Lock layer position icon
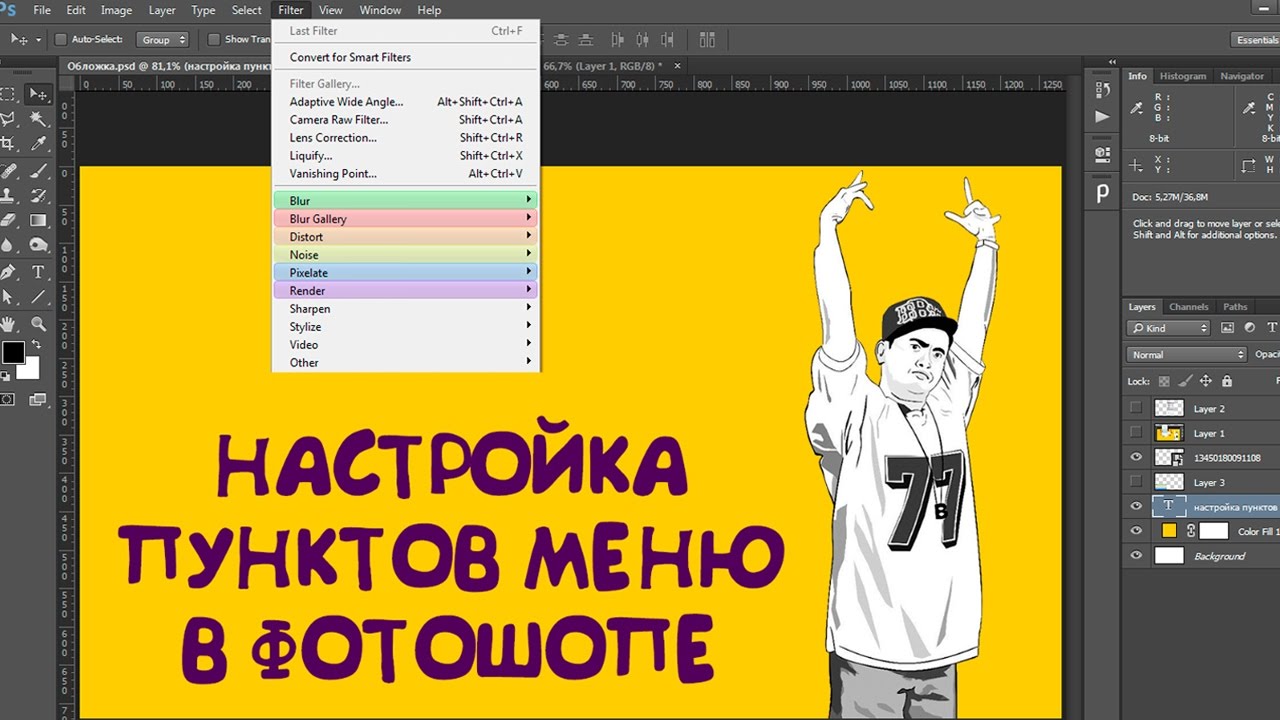Image resolution: width=1280 pixels, height=720 pixels. (1206, 381)
